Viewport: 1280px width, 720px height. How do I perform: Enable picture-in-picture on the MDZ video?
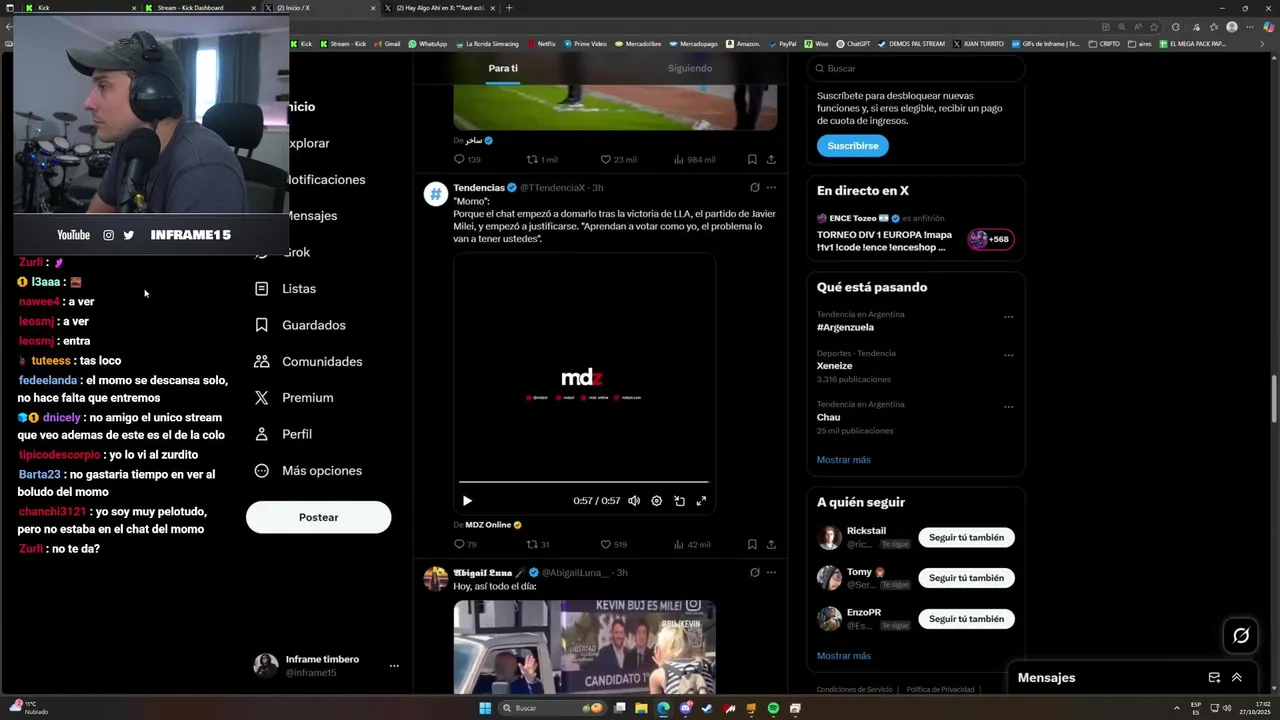679,501
